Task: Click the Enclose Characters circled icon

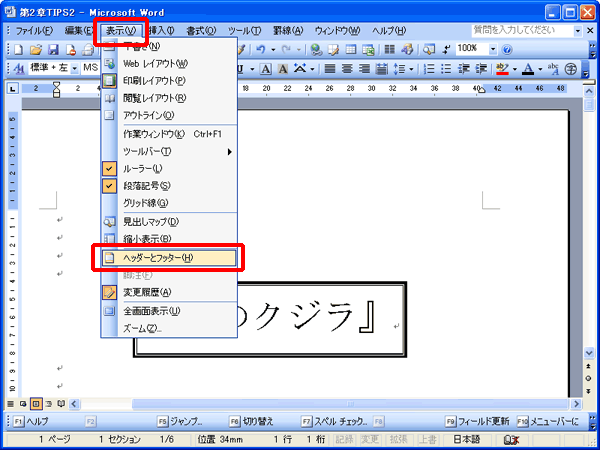Action: coord(571,69)
